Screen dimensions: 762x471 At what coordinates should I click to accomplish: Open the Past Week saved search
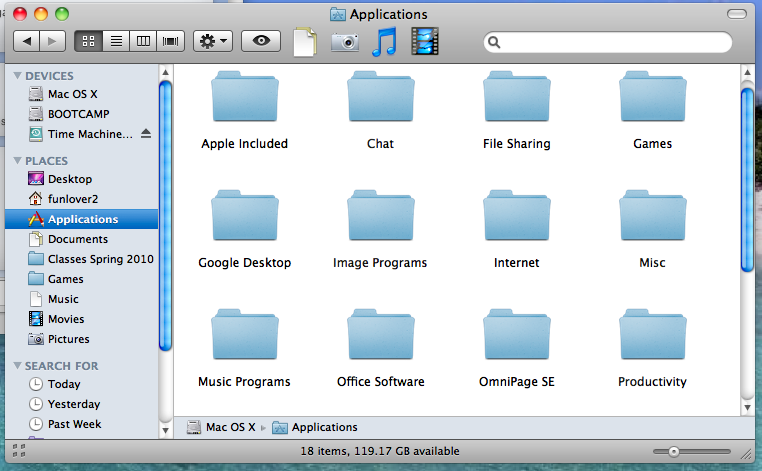pos(82,424)
